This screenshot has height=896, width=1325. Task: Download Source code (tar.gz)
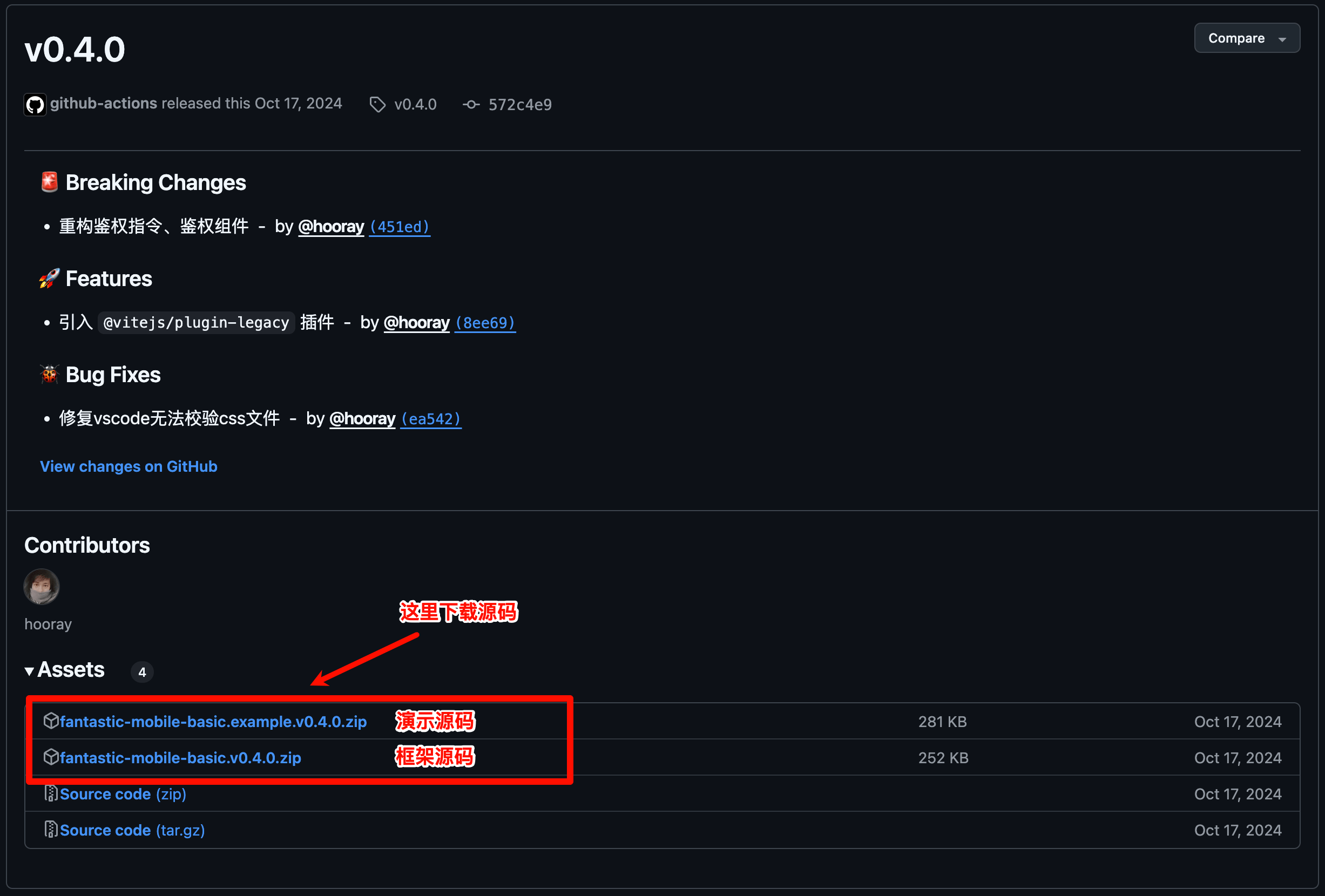[132, 830]
